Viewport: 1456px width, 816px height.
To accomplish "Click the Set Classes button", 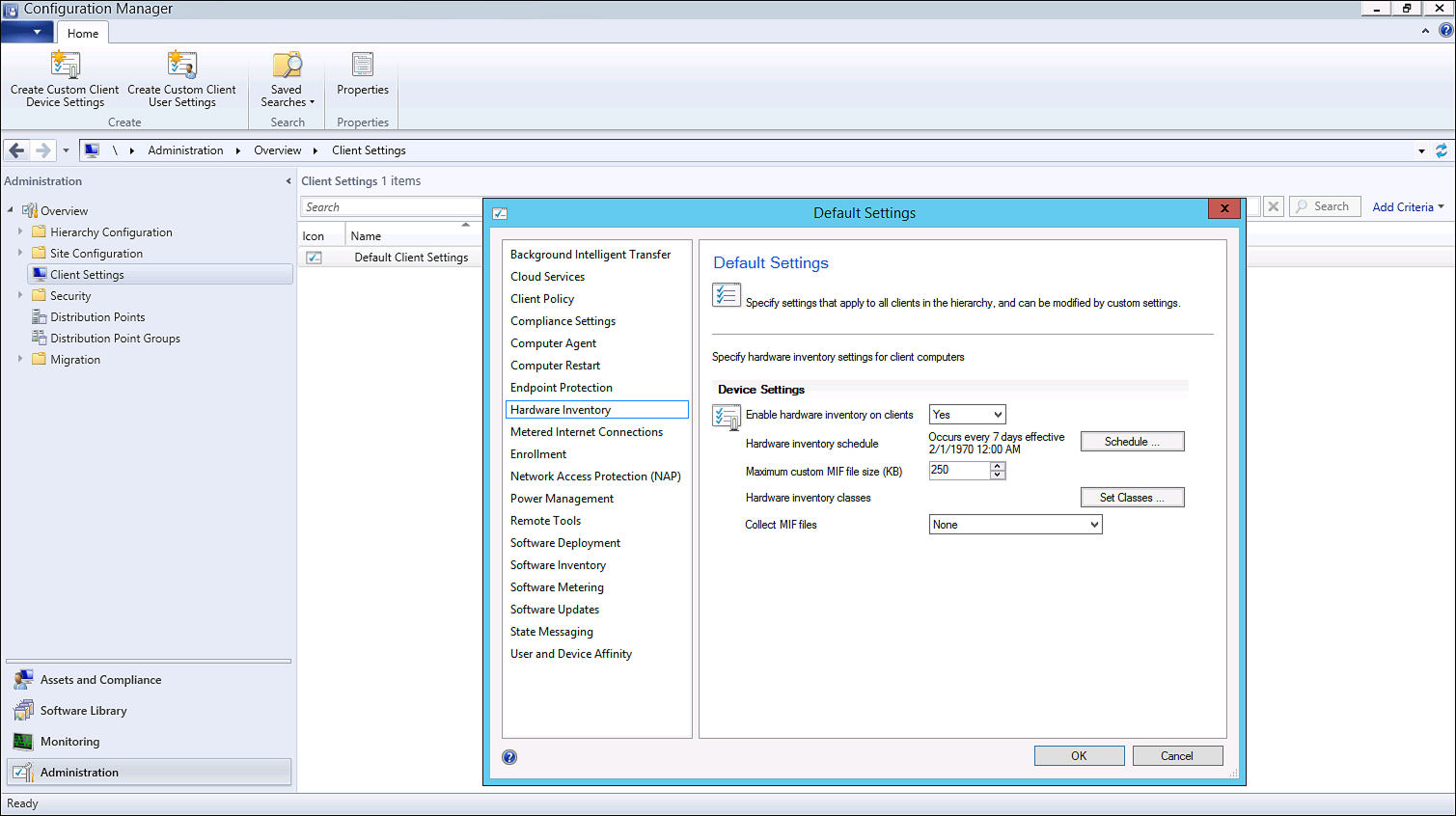I will [1132, 497].
